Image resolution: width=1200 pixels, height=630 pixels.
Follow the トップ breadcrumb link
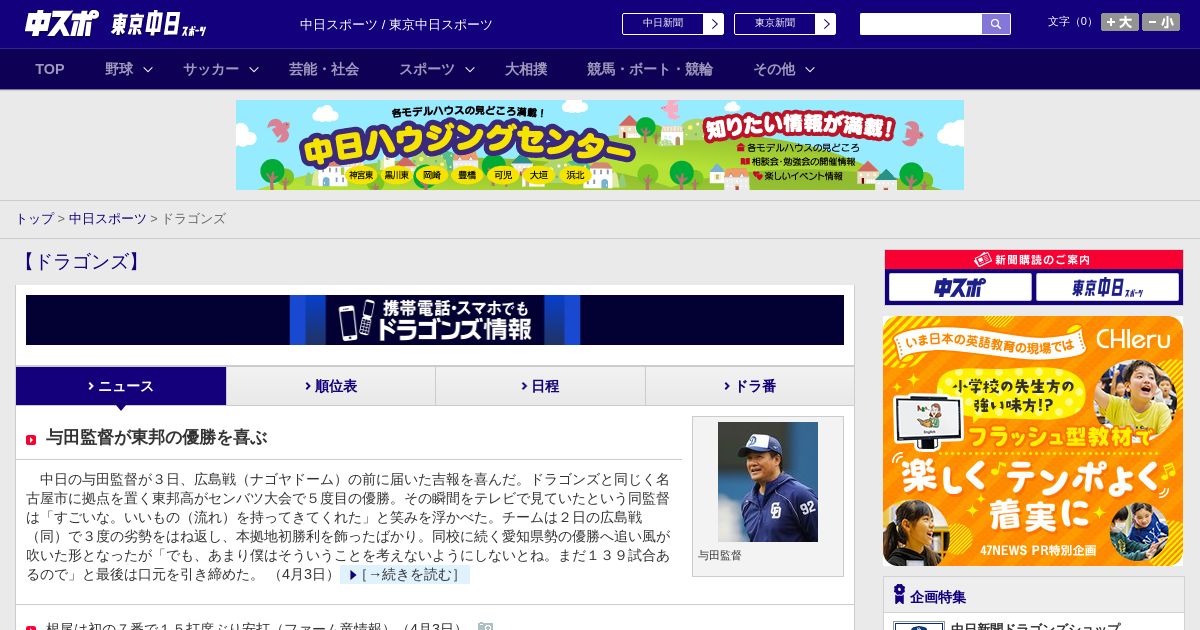coord(34,218)
